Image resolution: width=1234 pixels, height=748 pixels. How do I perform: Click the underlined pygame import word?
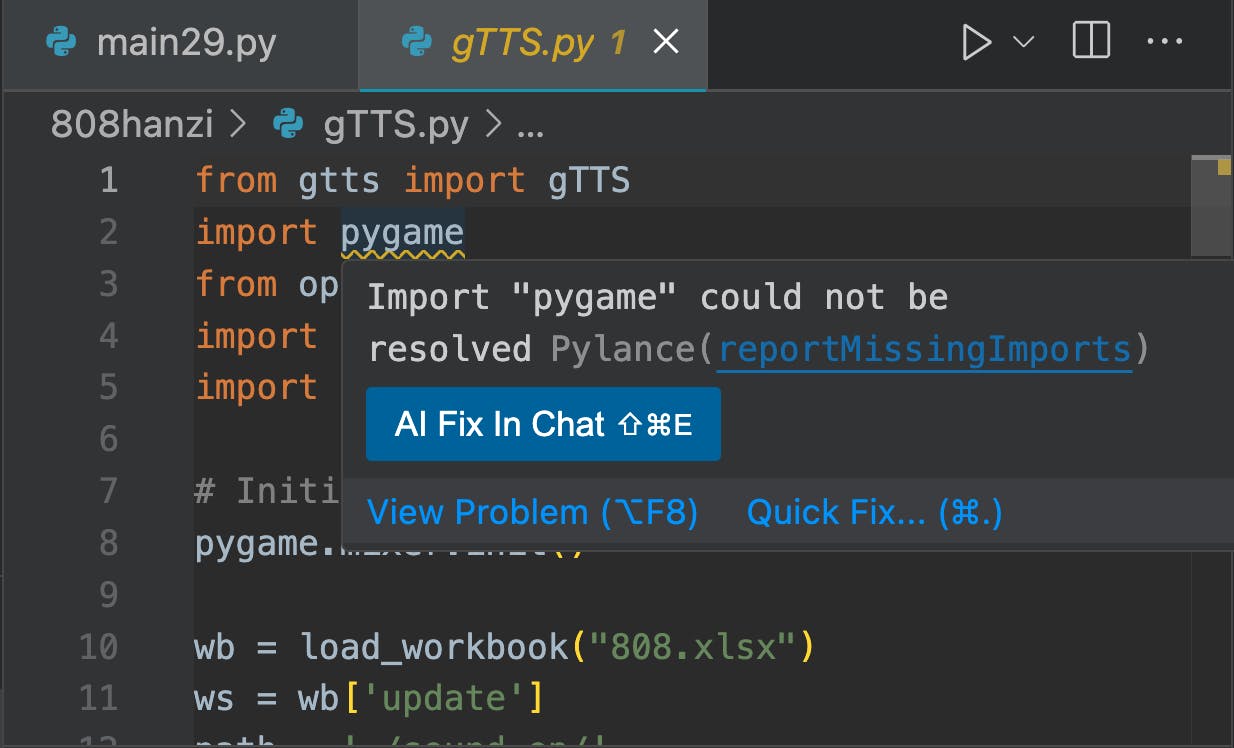[x=402, y=233]
